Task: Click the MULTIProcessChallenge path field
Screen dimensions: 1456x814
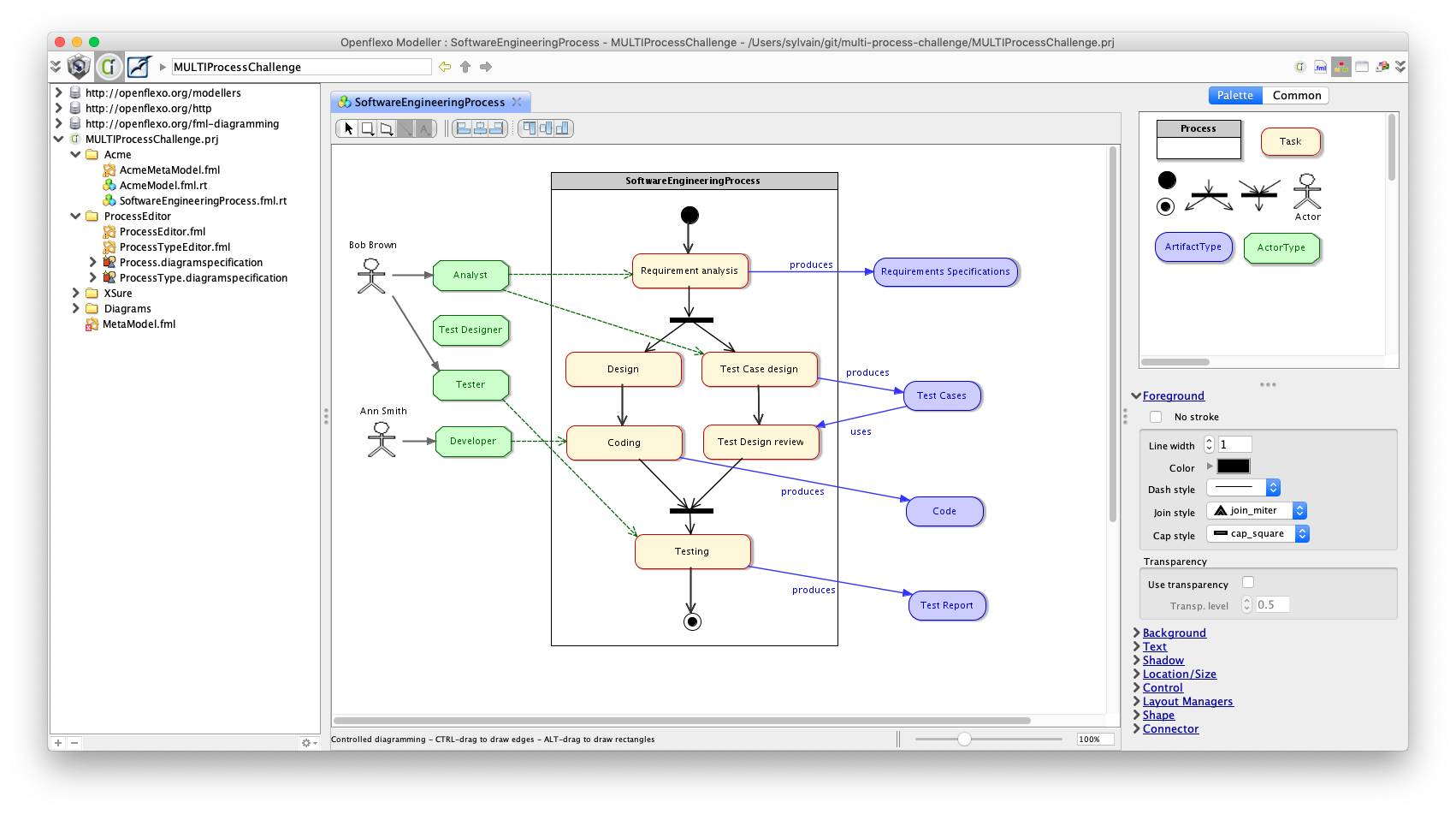Action: click(301, 67)
